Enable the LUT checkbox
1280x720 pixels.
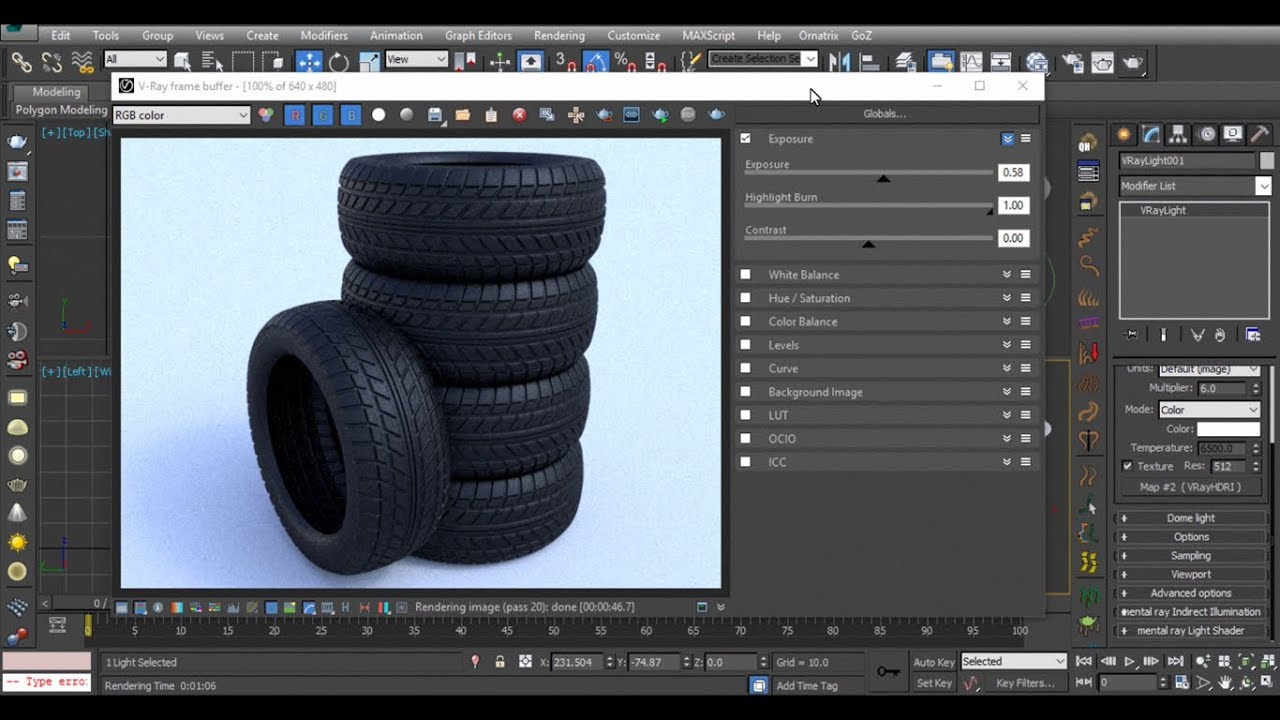point(745,415)
